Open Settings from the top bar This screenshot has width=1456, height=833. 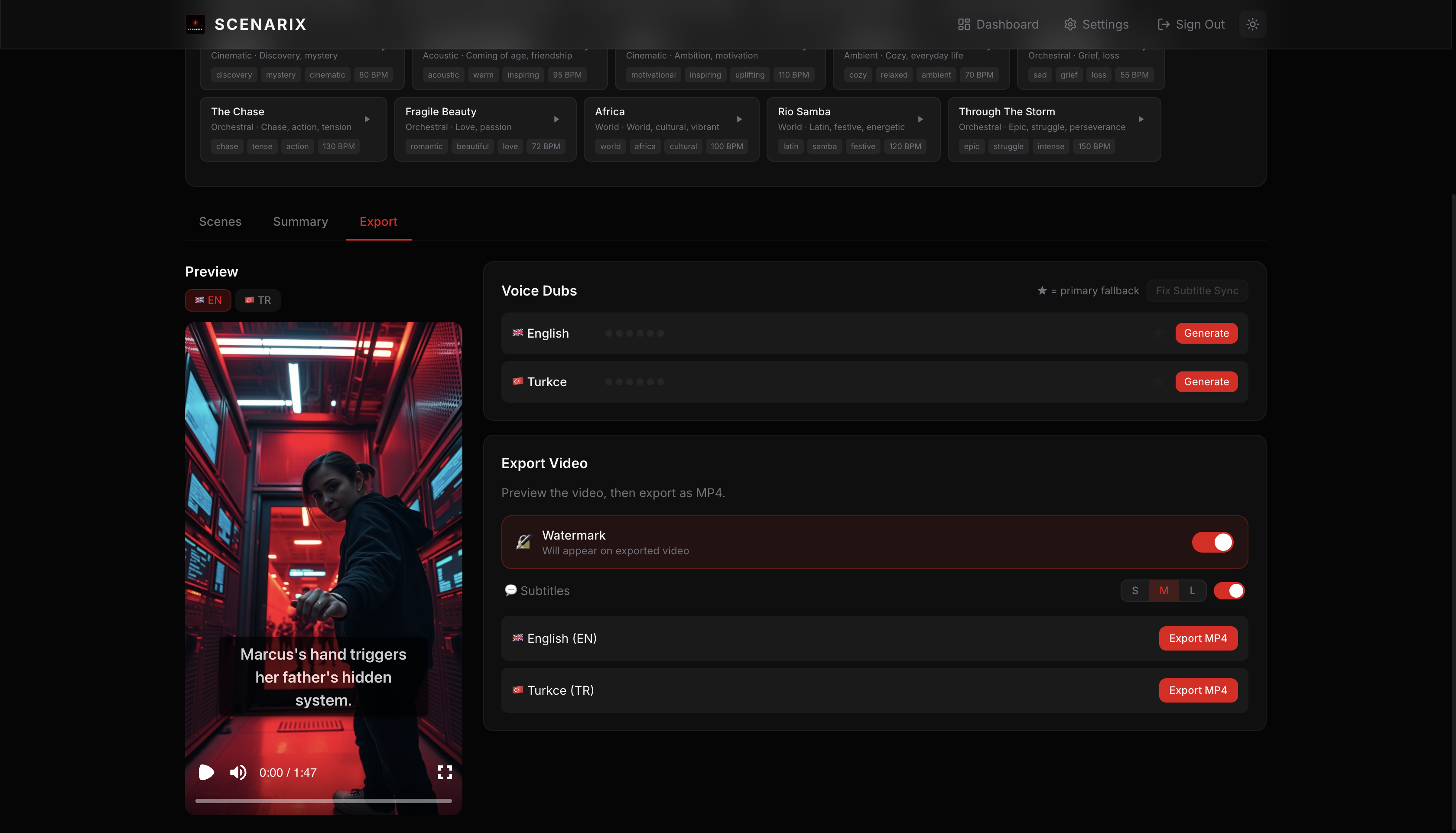tap(1096, 24)
